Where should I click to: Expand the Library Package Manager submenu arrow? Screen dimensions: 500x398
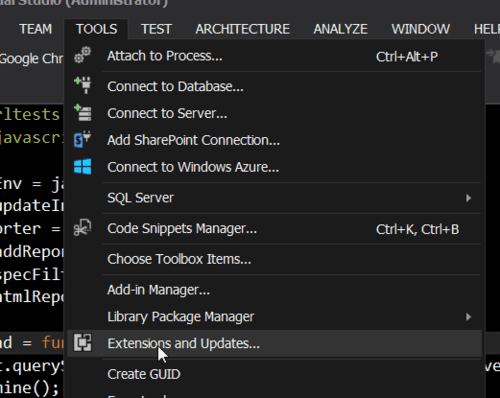[468, 317]
